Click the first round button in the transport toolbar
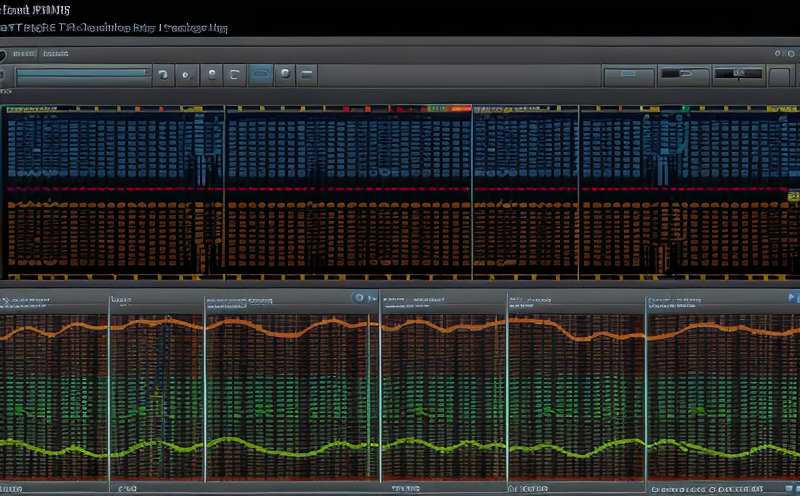This screenshot has width=800, height=496. click(163, 74)
